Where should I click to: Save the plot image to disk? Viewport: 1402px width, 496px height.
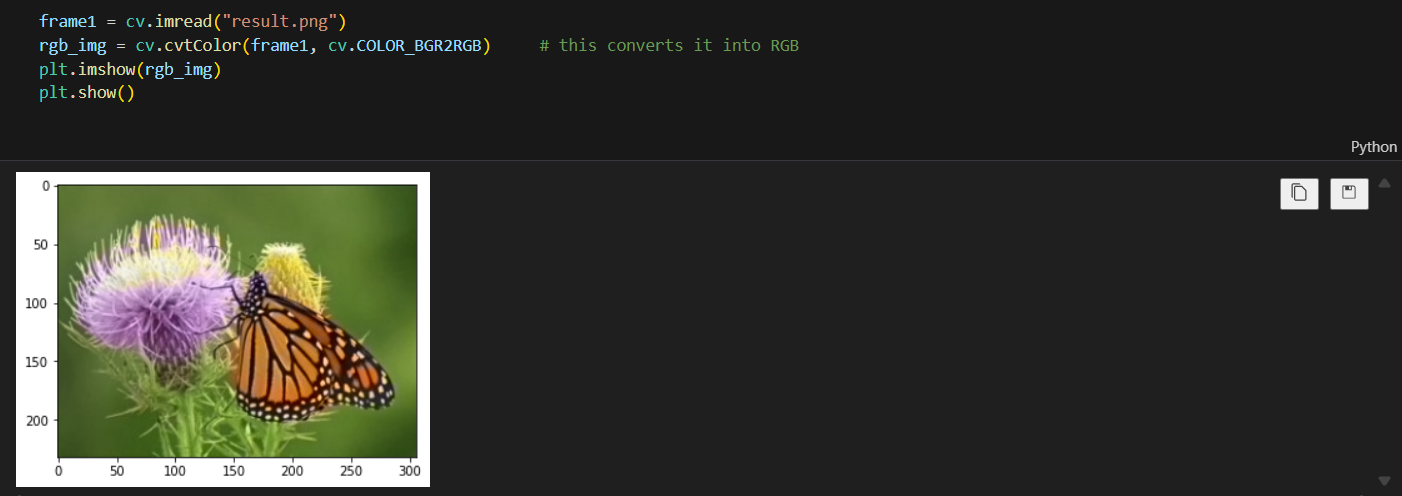(1348, 193)
